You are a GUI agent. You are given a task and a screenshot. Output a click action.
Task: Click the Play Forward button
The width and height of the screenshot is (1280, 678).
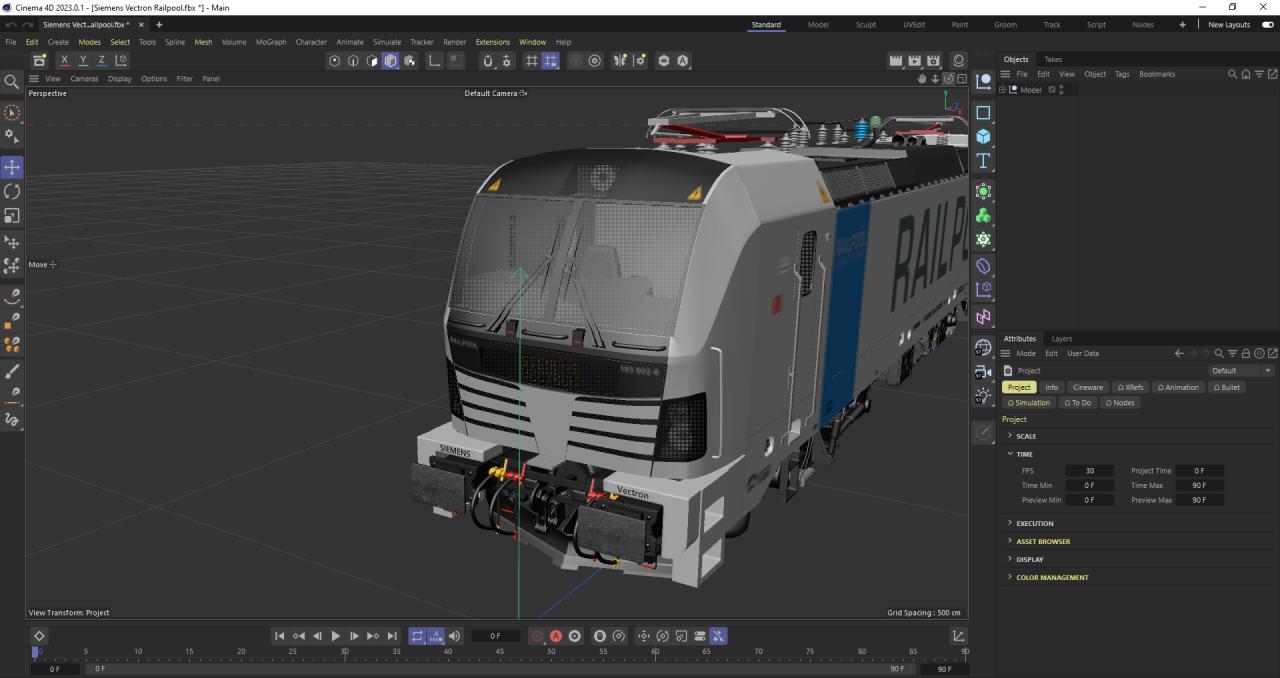(336, 636)
